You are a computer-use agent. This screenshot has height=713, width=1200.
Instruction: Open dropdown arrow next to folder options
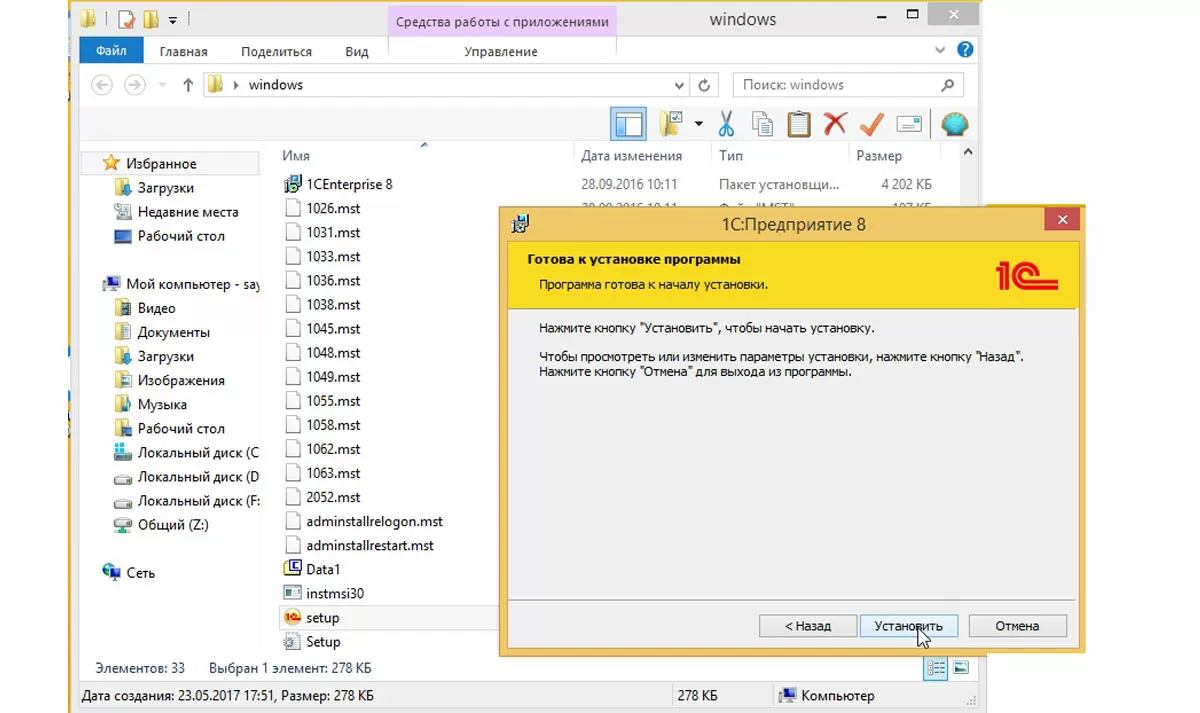point(698,125)
